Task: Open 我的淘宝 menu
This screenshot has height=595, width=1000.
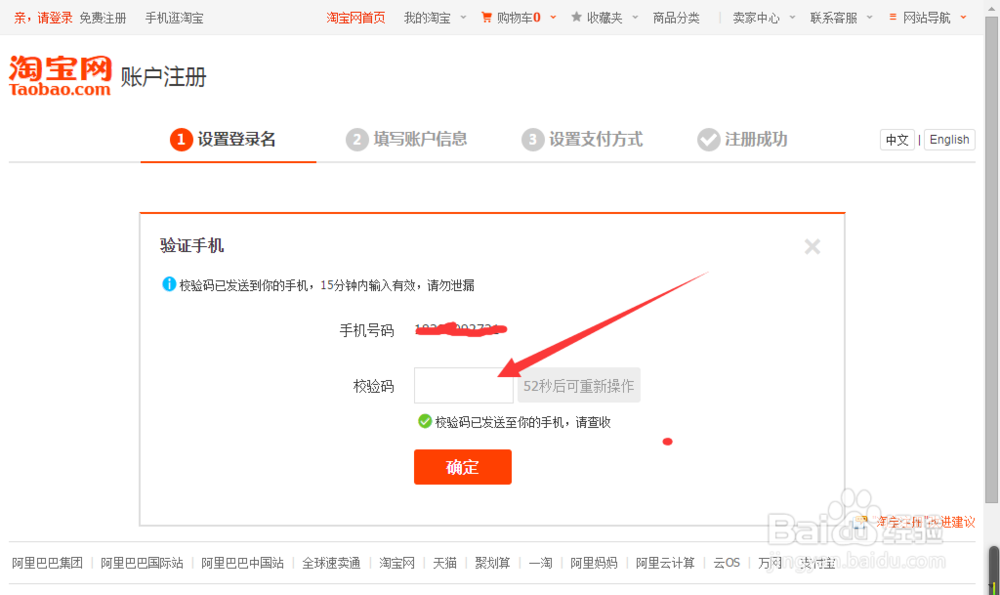Action: [x=427, y=18]
